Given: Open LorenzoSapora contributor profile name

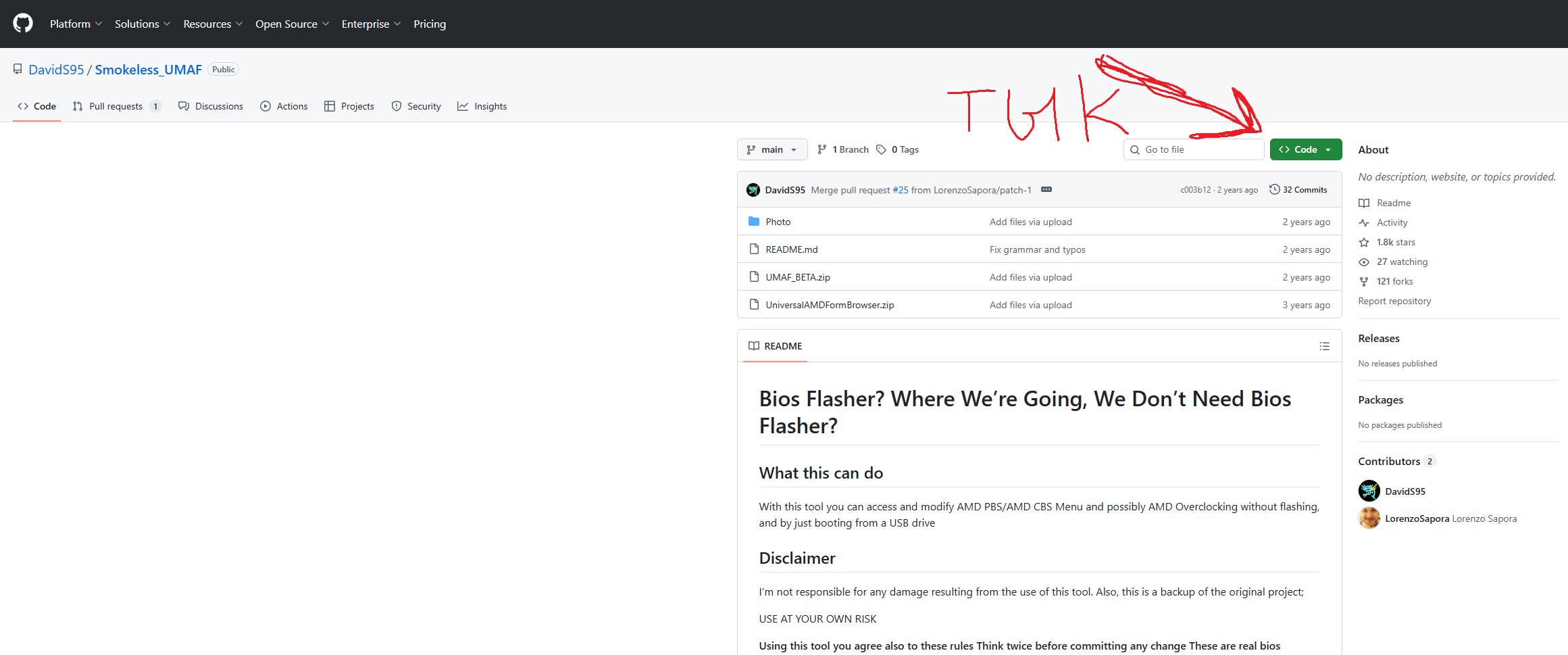Looking at the screenshot, I should click(x=1417, y=518).
